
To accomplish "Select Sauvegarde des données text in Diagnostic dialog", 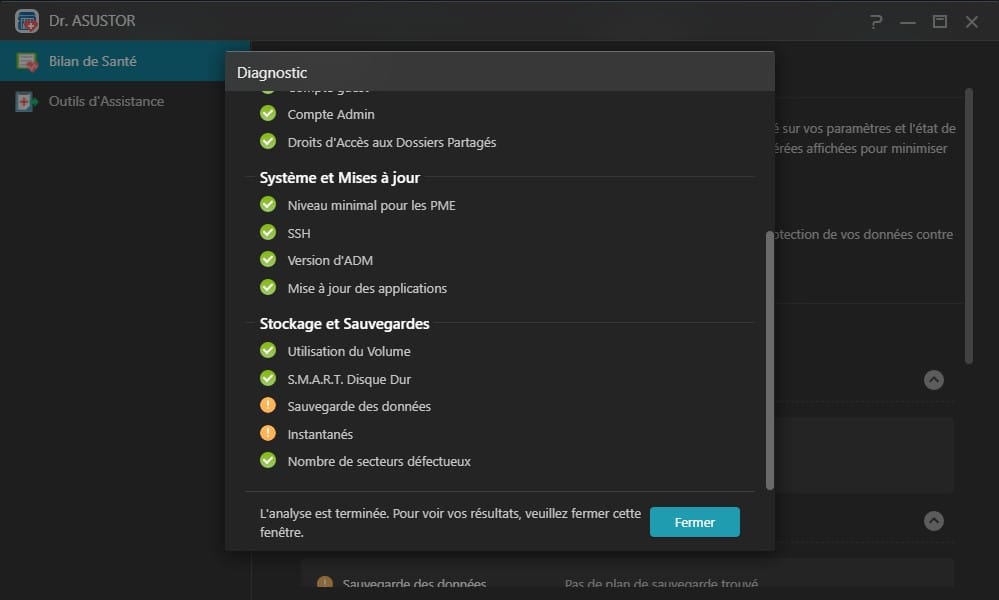I will (359, 406).
